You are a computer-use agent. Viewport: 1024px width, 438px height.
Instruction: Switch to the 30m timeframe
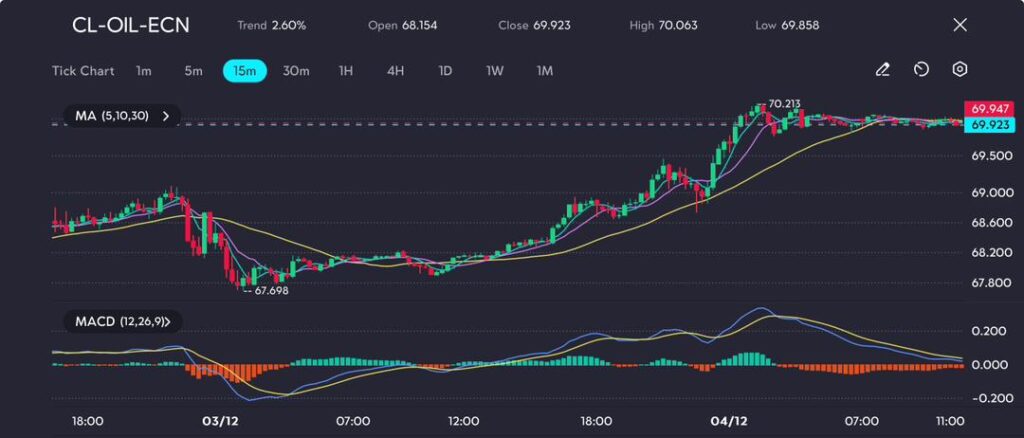[x=296, y=71]
